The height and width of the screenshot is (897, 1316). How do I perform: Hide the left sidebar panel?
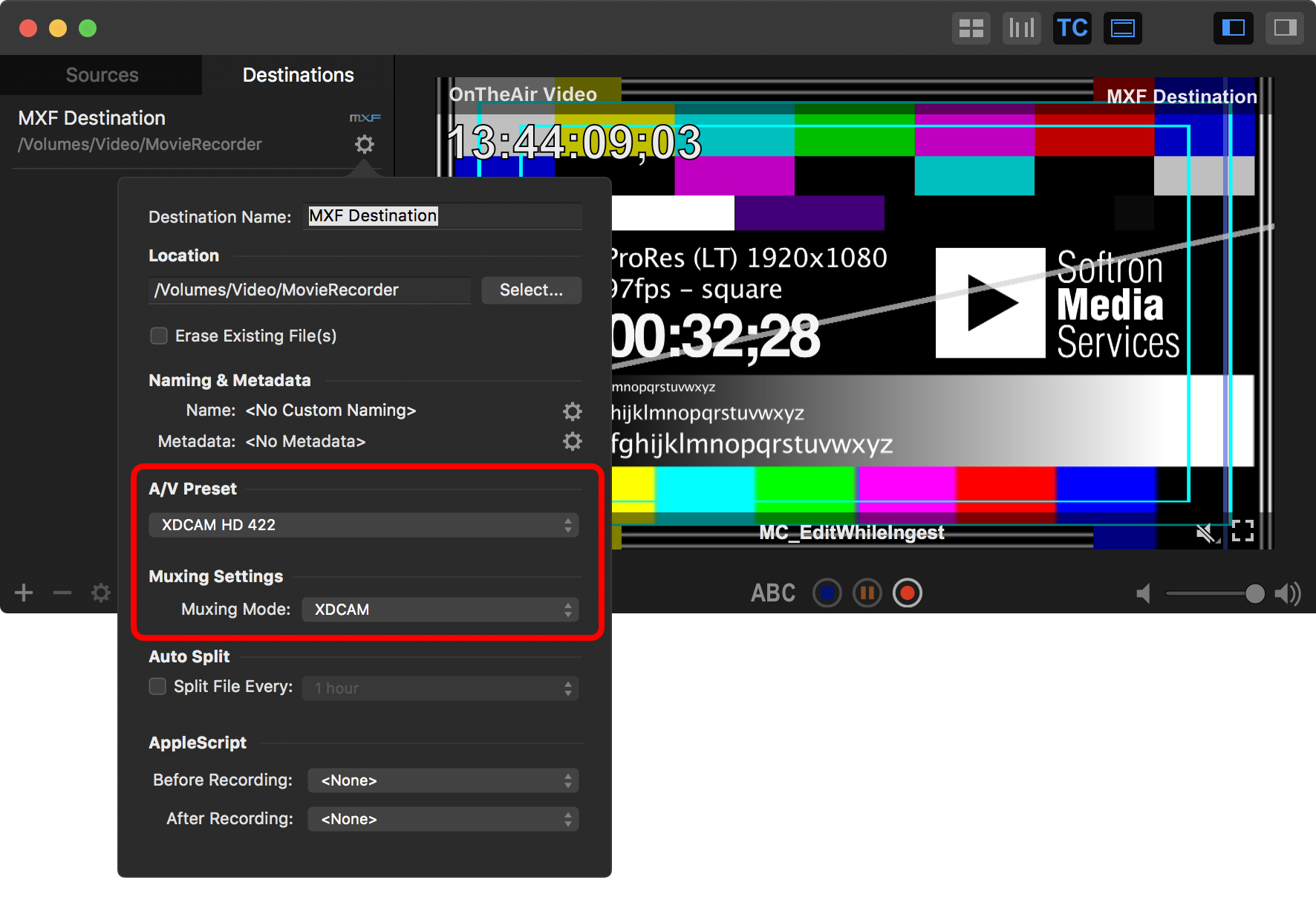pyautogui.click(x=1233, y=28)
